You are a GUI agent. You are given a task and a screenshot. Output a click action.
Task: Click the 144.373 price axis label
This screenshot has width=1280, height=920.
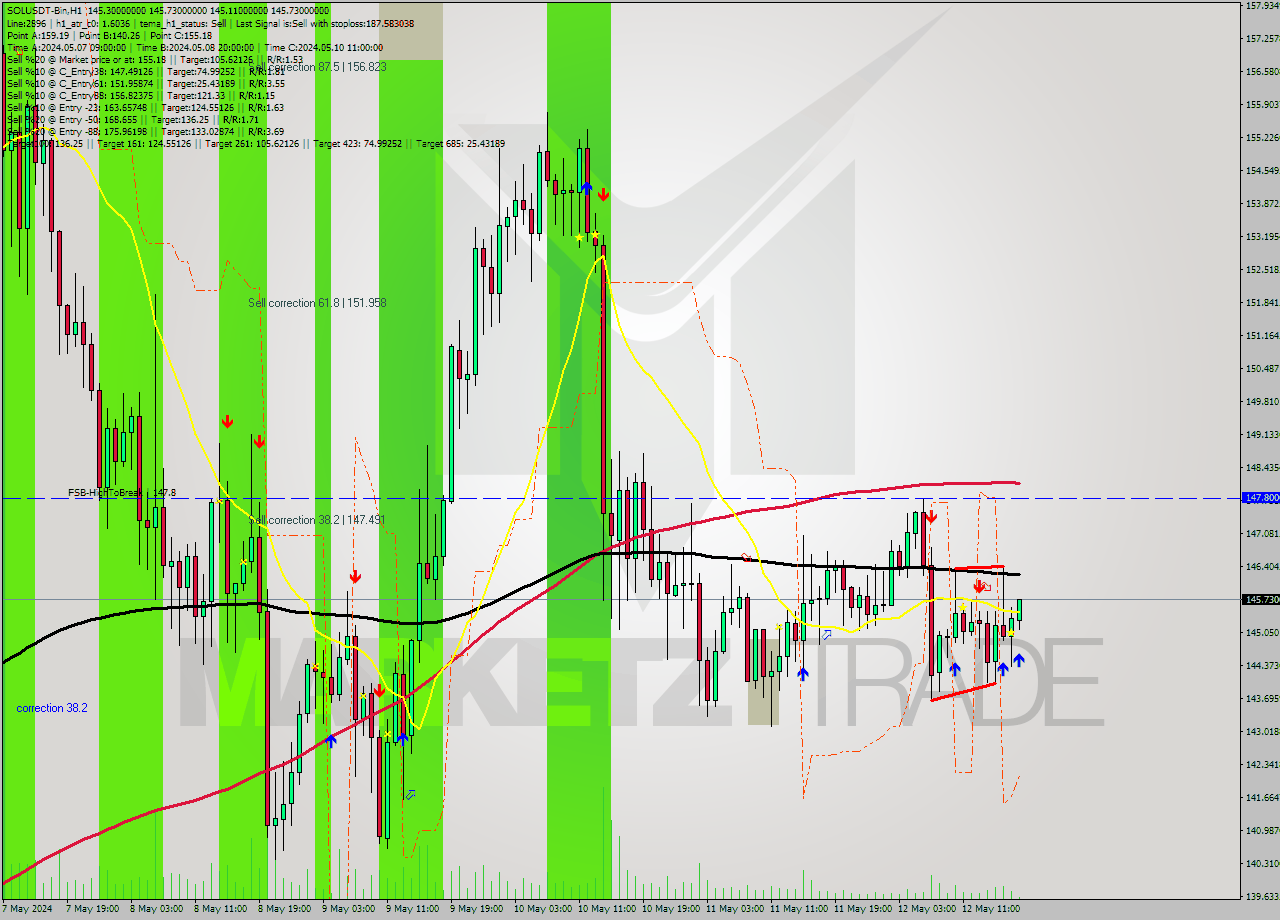[x=1263, y=665]
